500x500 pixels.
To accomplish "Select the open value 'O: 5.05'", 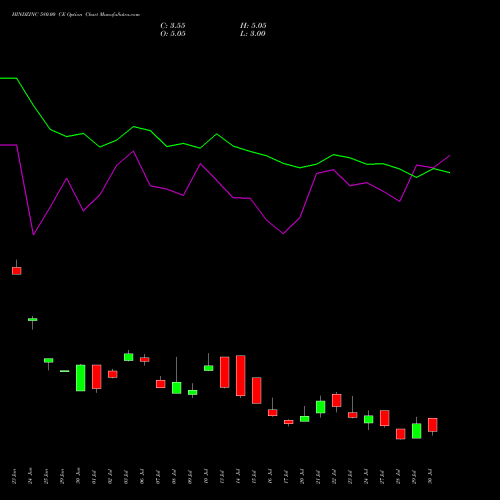I will 173,34.
